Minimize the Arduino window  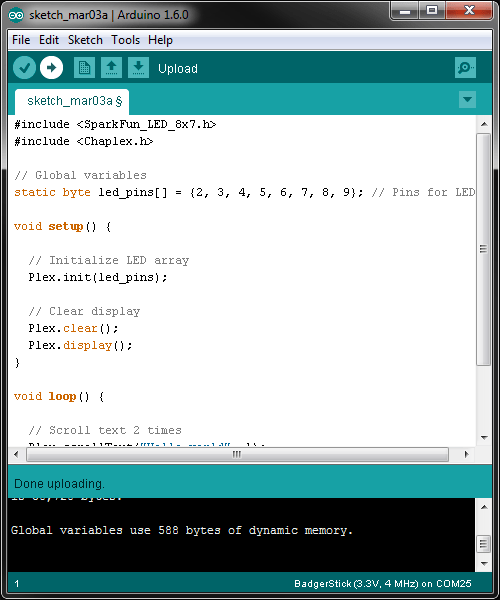coord(405,10)
